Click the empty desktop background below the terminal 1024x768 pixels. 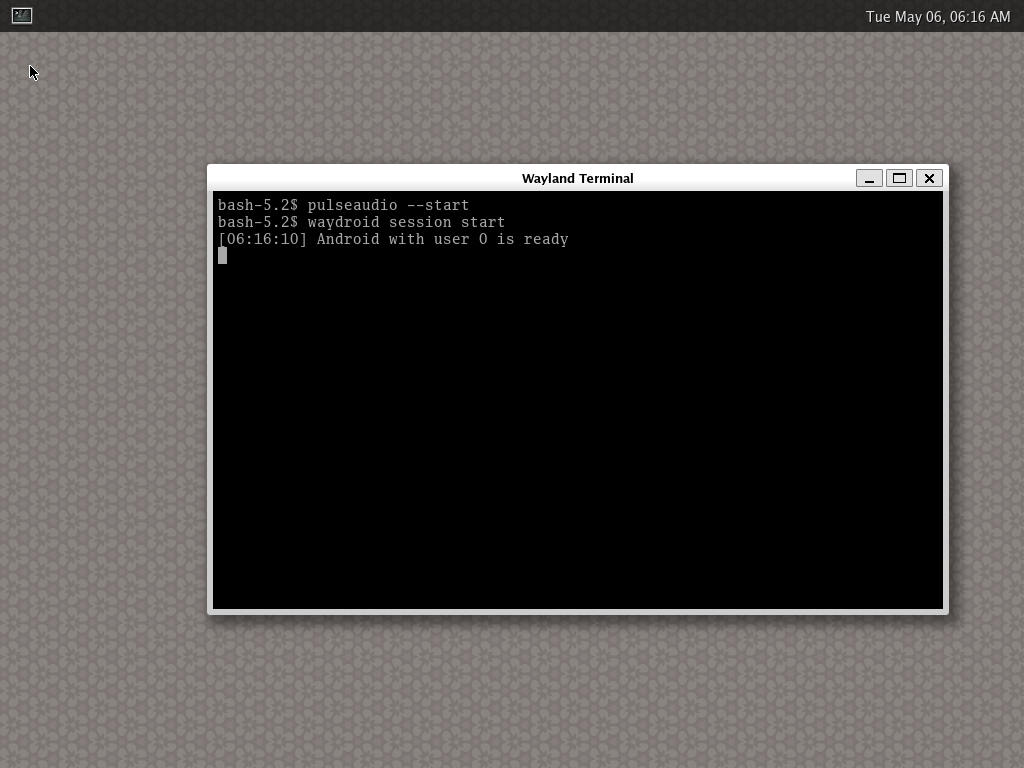coord(578,690)
